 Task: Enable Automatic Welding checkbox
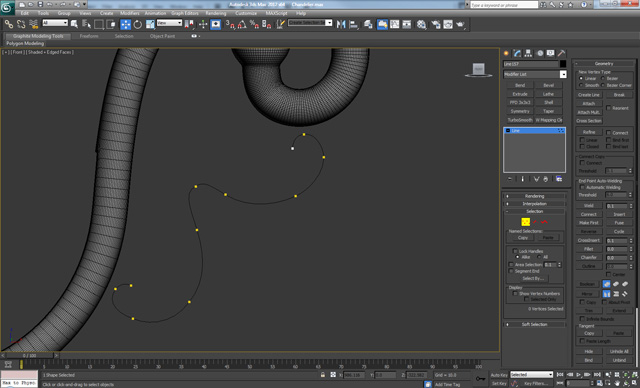[x=582, y=187]
